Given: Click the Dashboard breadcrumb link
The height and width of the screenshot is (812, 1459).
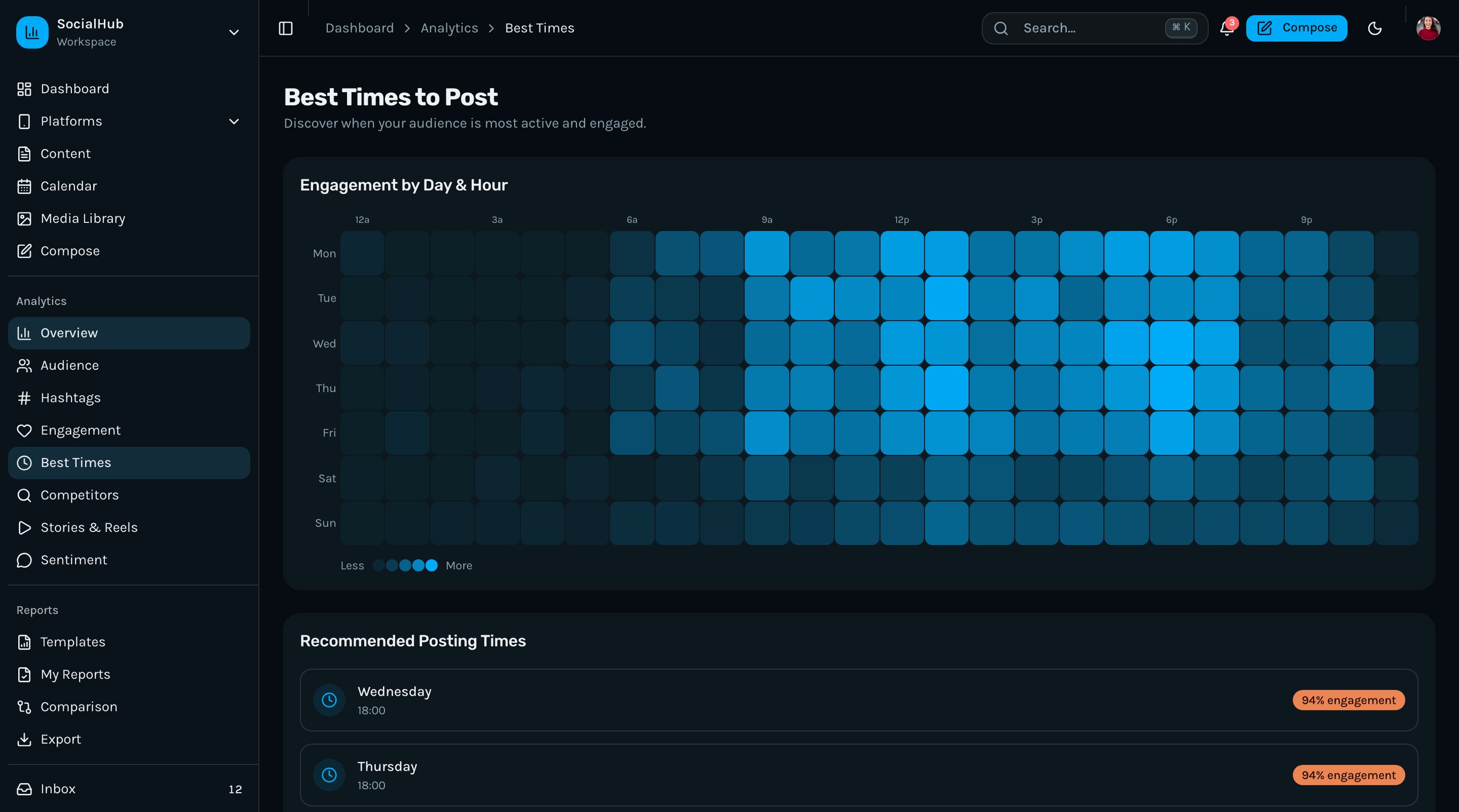Looking at the screenshot, I should tap(360, 28).
